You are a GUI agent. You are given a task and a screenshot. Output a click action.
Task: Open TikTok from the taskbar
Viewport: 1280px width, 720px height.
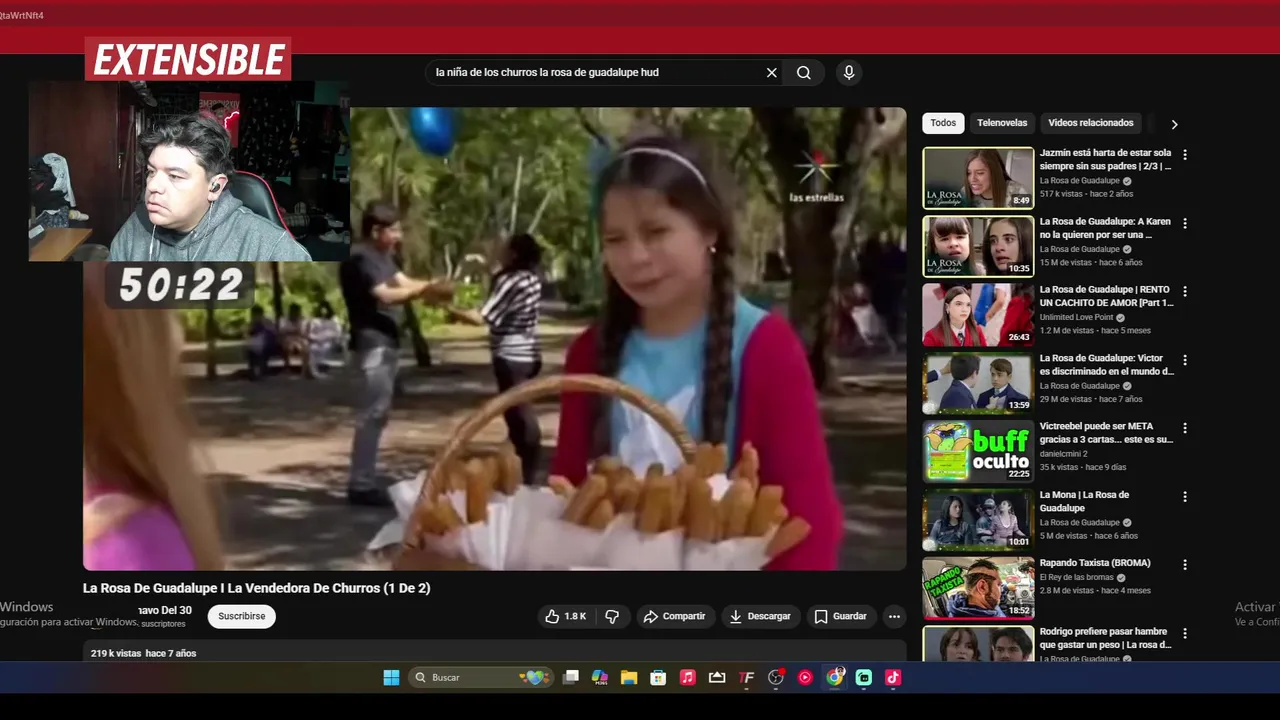893,678
